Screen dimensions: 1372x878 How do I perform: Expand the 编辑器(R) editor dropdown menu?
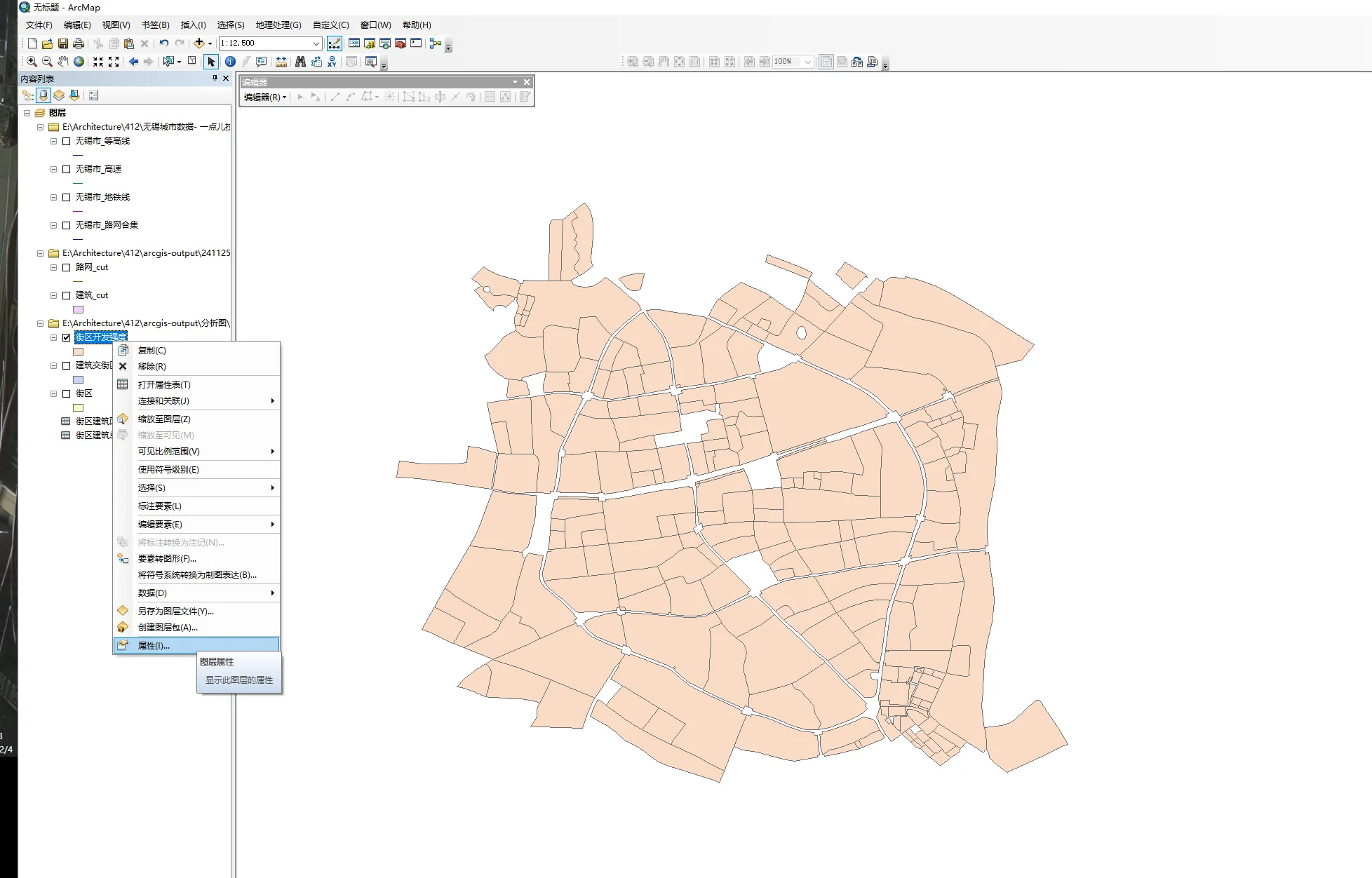265,97
